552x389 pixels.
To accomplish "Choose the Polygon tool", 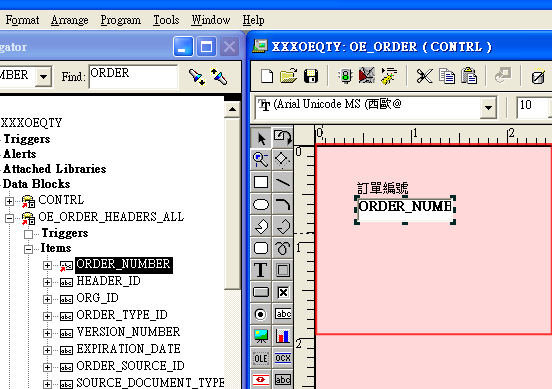I will 261,226.
